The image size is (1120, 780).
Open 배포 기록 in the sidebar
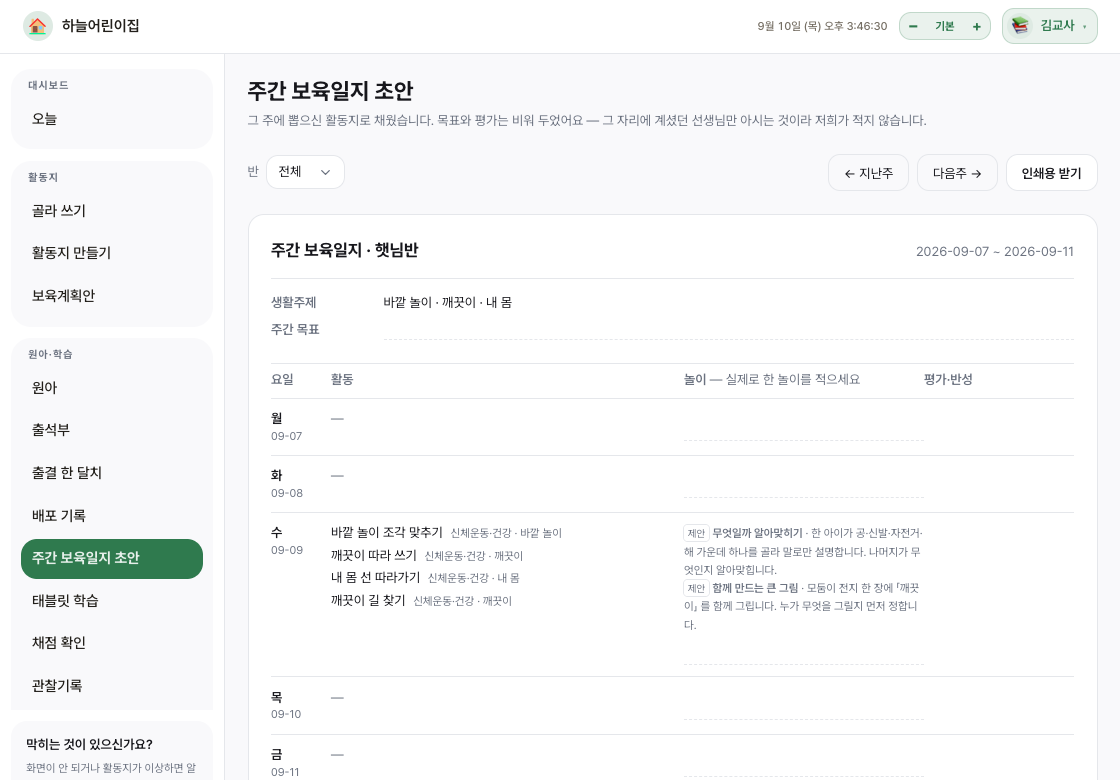(112, 516)
